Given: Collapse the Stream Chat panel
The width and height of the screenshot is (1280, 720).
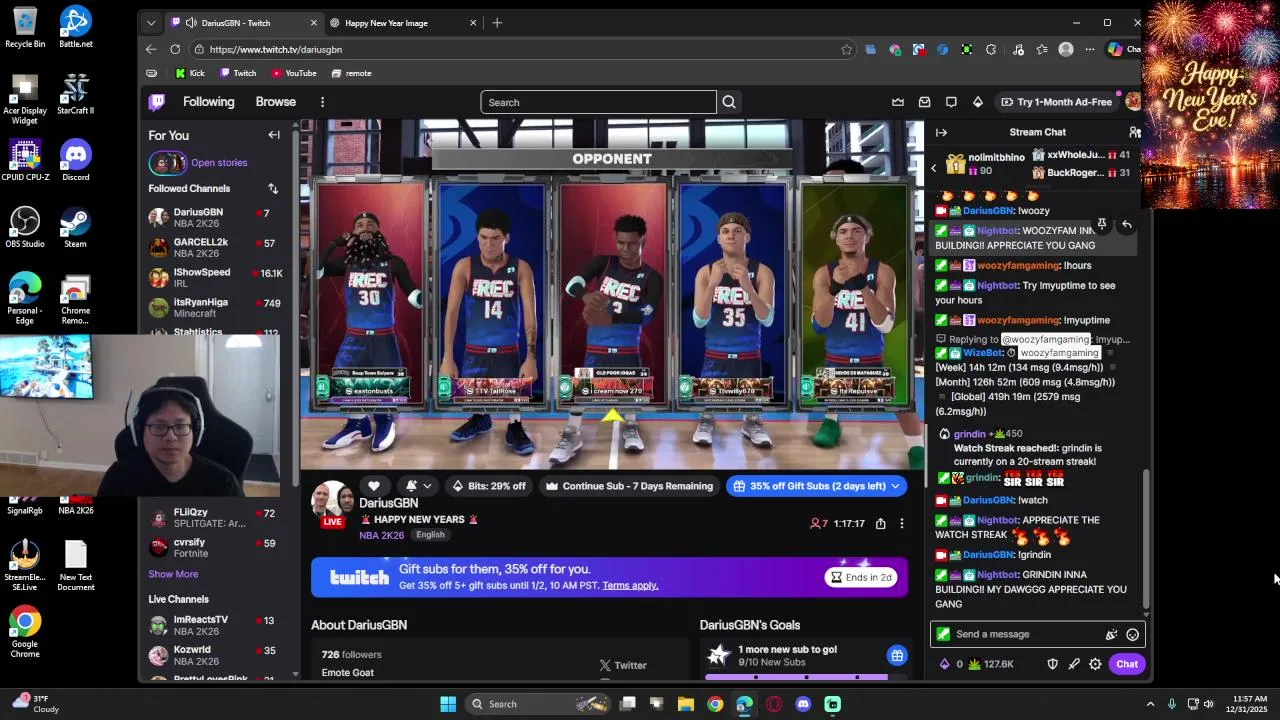Looking at the screenshot, I should [941, 132].
